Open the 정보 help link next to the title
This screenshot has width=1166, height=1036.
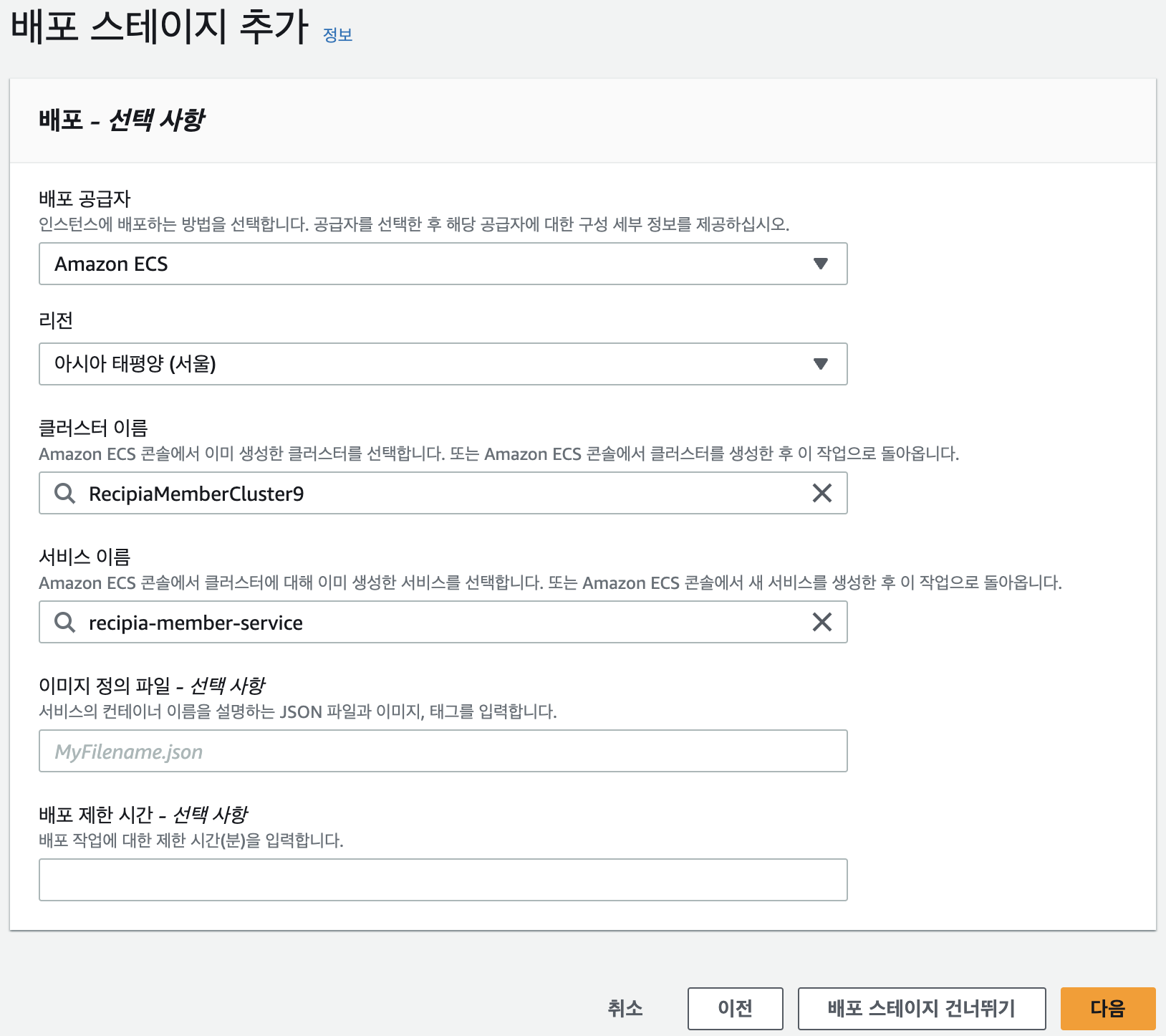pyautogui.click(x=338, y=34)
